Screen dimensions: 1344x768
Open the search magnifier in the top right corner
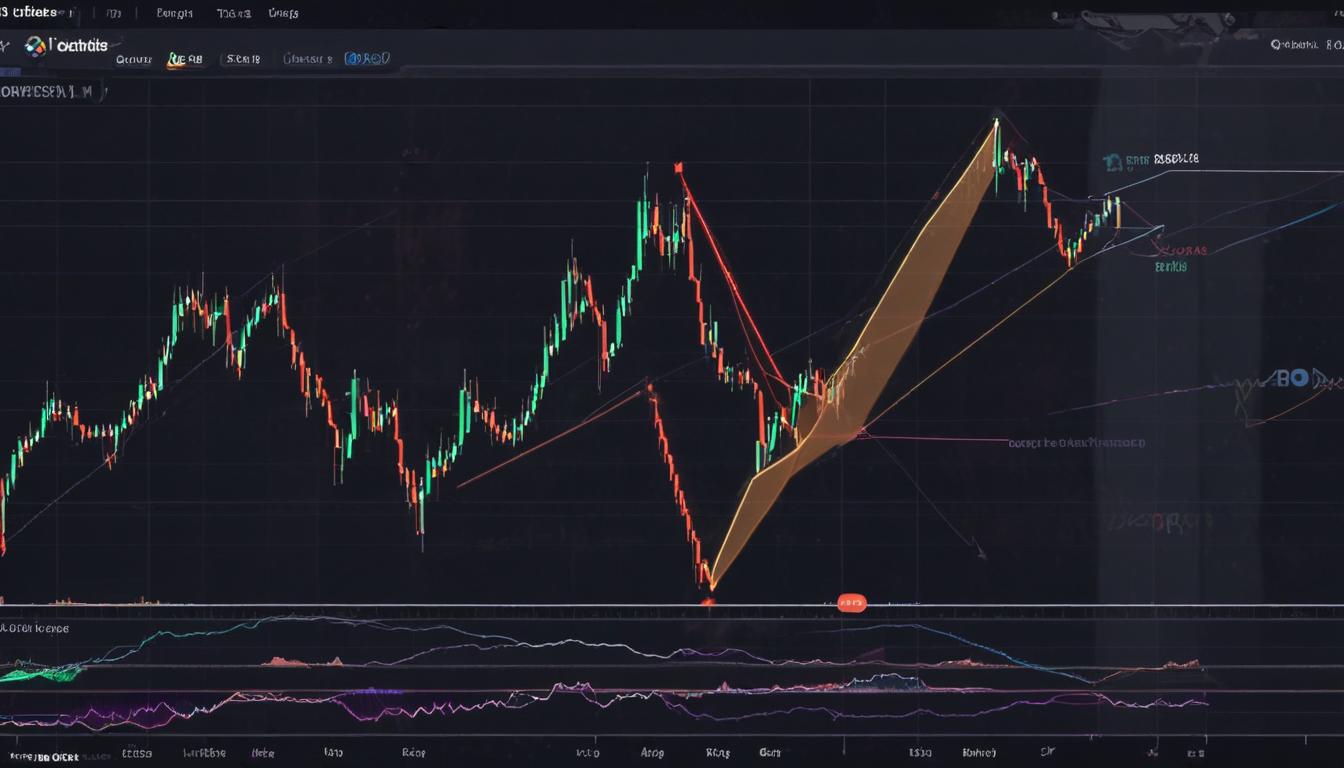click(1277, 43)
